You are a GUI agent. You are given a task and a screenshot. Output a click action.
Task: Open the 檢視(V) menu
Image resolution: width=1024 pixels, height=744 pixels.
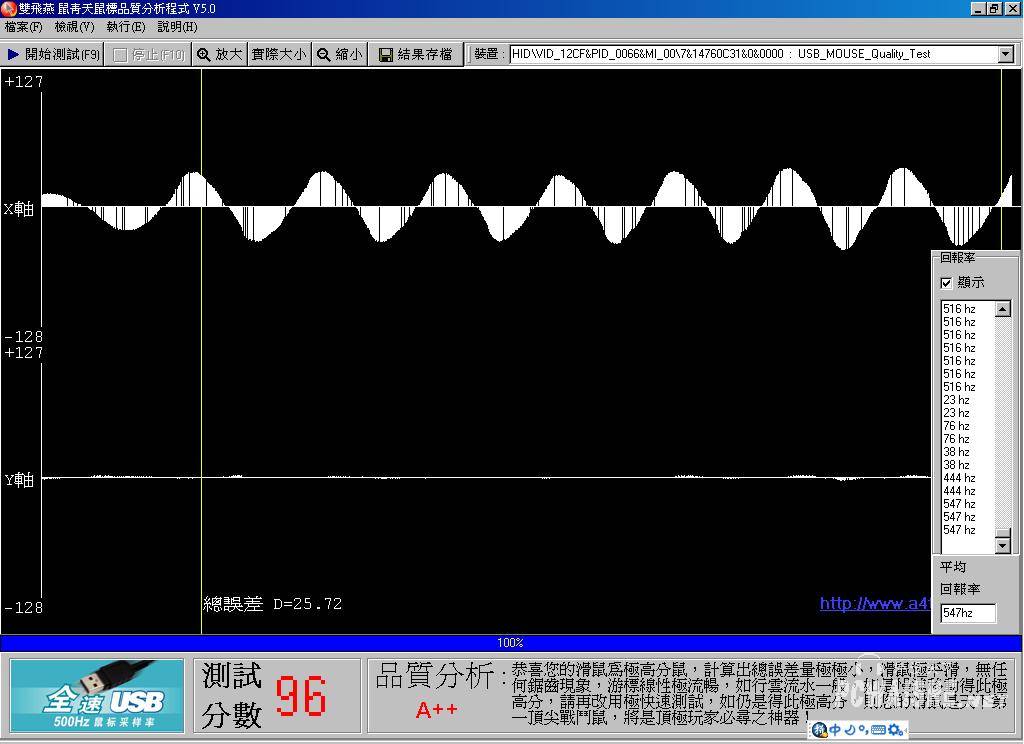(x=75, y=27)
